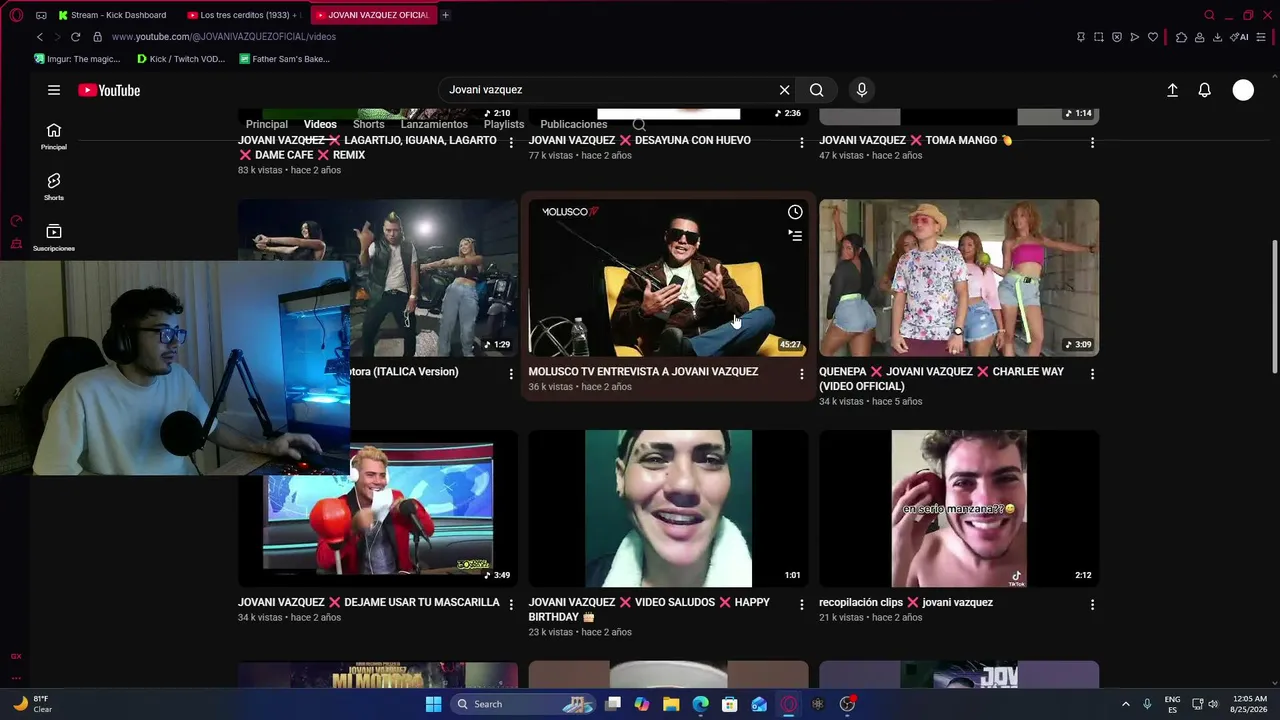
Task: Open options for MOLUSCO TV ENTREVISTA video
Action: (801, 374)
